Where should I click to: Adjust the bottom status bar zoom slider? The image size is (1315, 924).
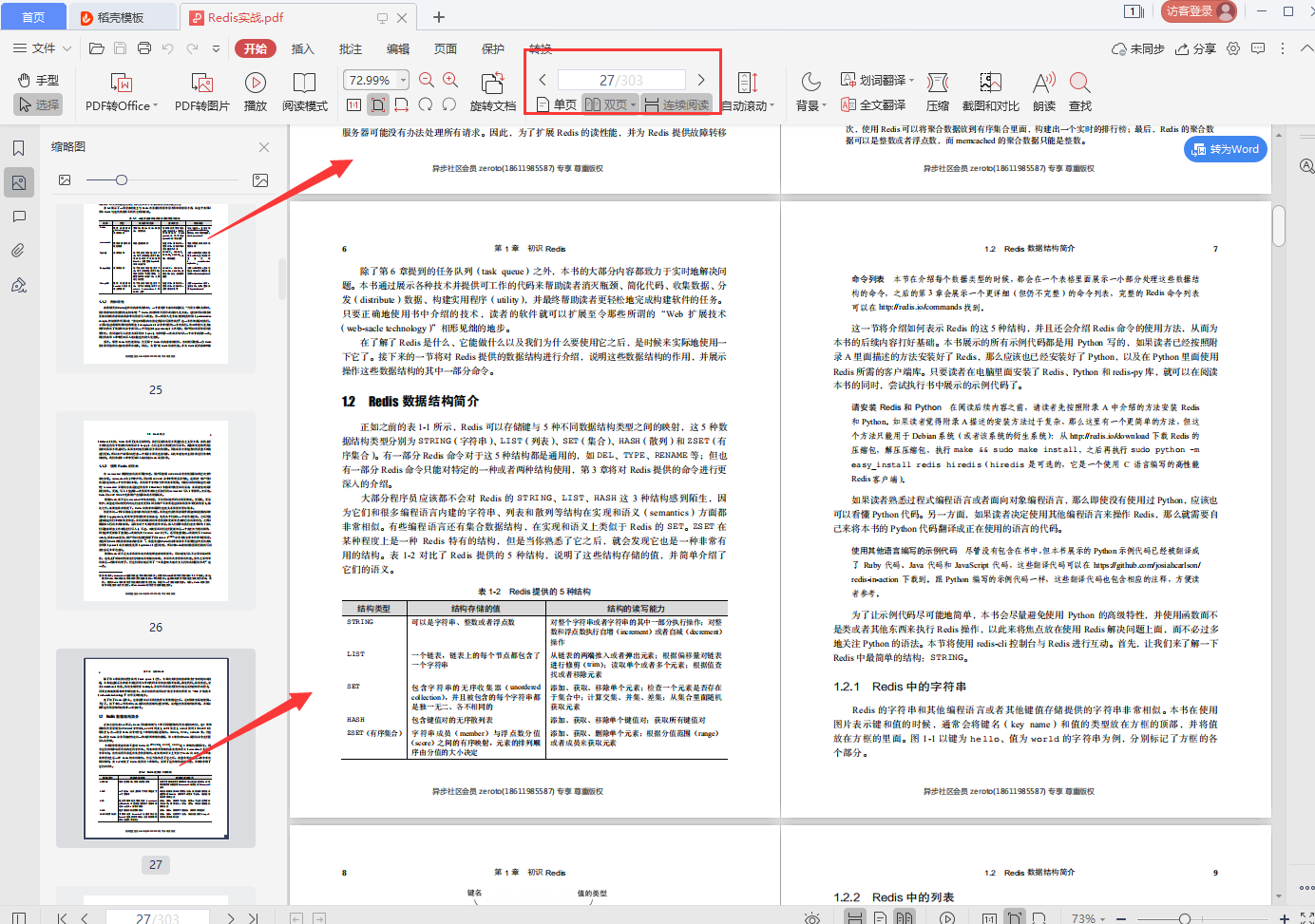[1185, 918]
